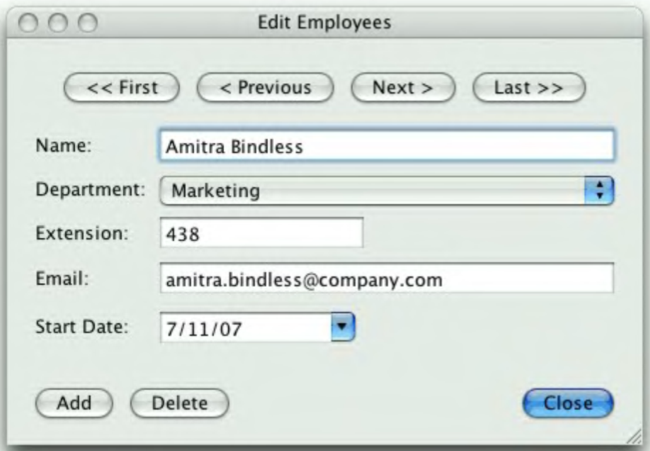Click into the Name text field

coord(386,146)
